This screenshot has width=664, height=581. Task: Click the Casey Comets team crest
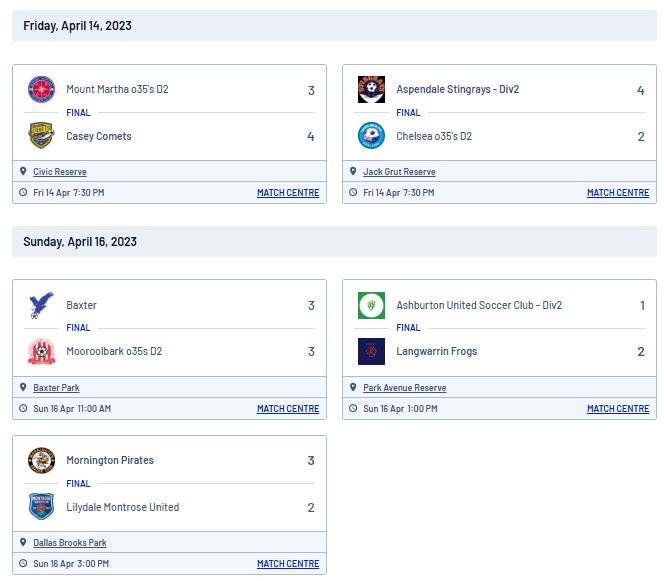[41, 136]
